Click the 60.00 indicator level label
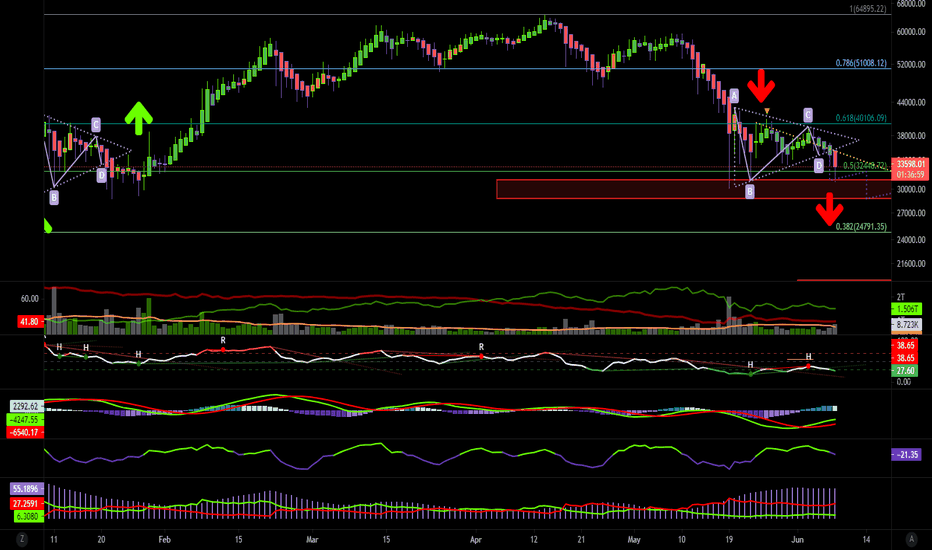Screen dimensions: 932x550 30,299
